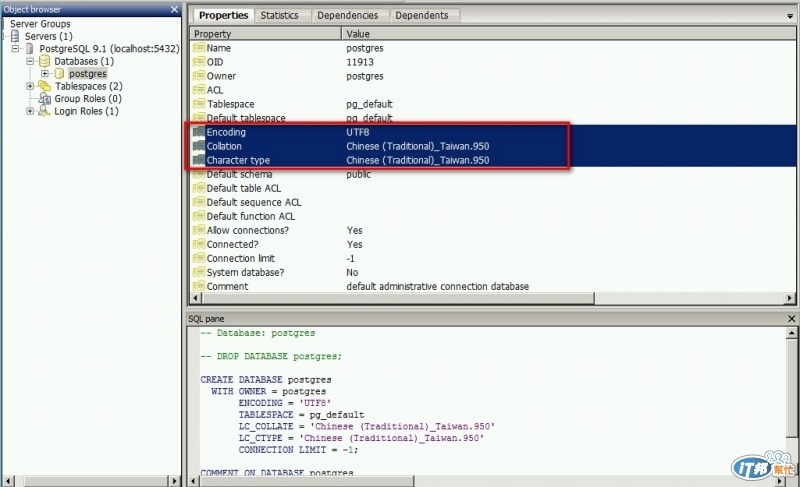Switch to the Statistics tab
The image size is (800, 487).
coord(279,15)
